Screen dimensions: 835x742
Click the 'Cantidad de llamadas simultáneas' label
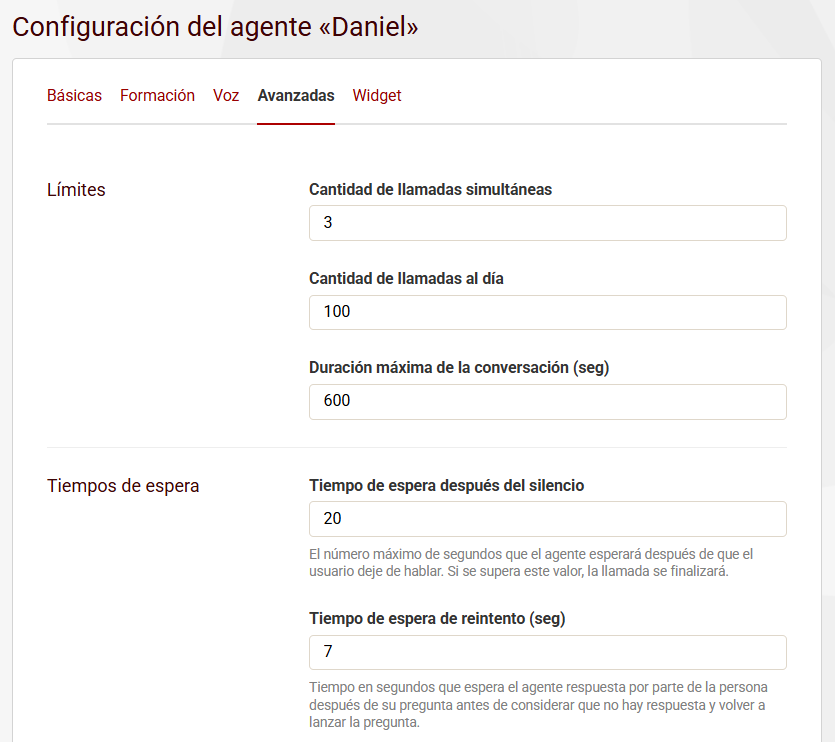coord(430,189)
